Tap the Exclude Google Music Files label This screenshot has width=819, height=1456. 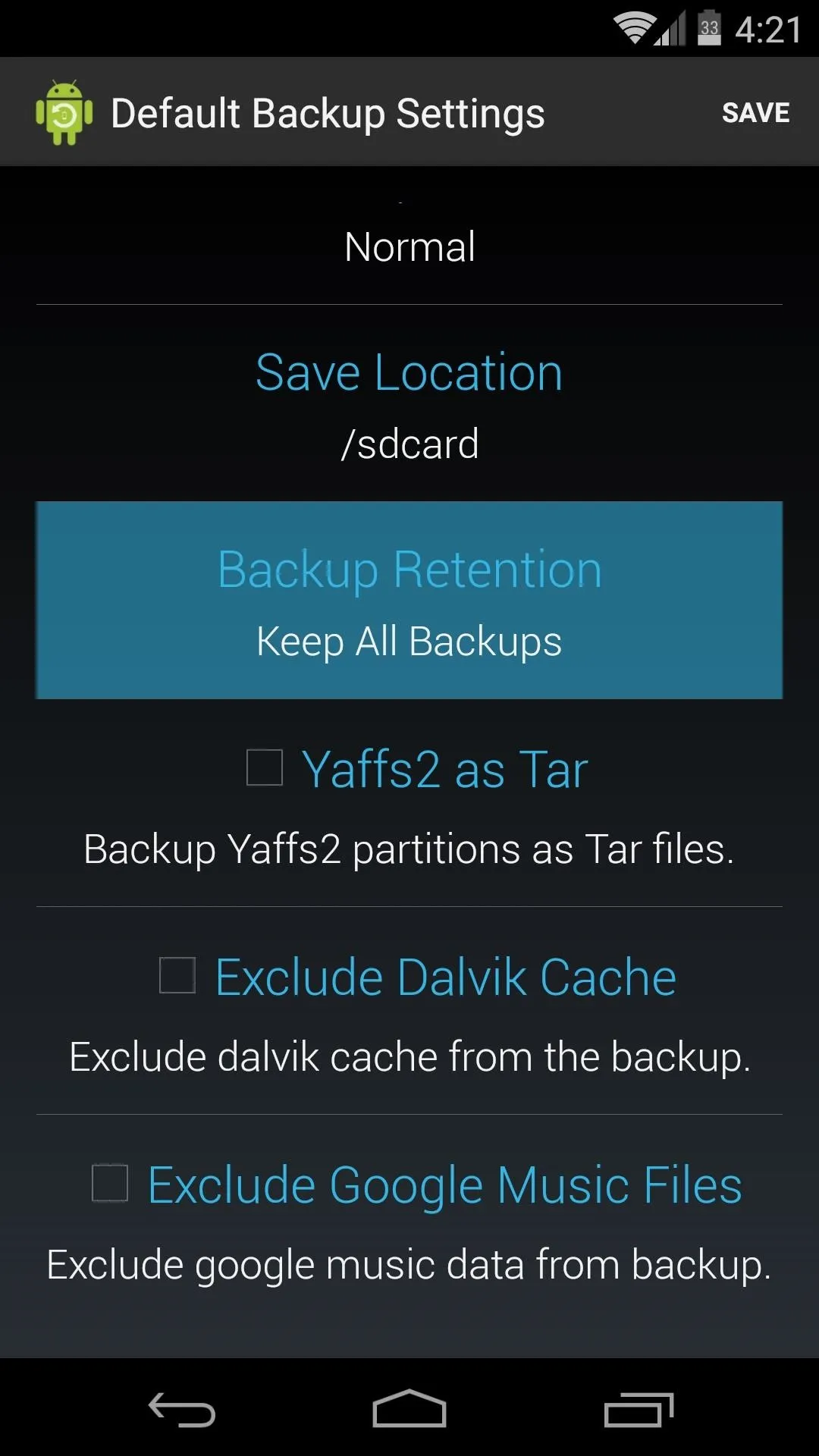click(x=445, y=1185)
